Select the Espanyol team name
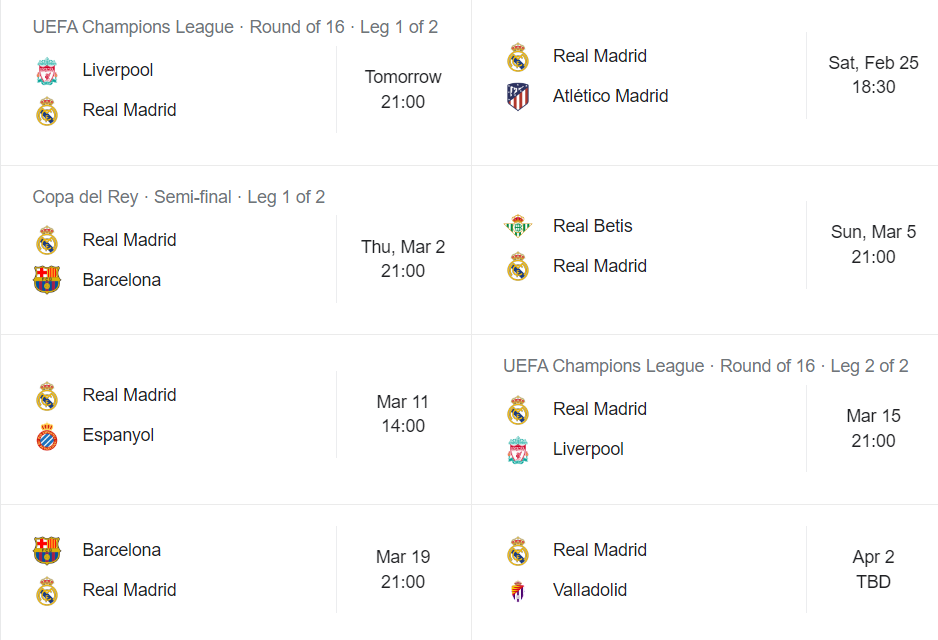938x640 pixels. 118,435
